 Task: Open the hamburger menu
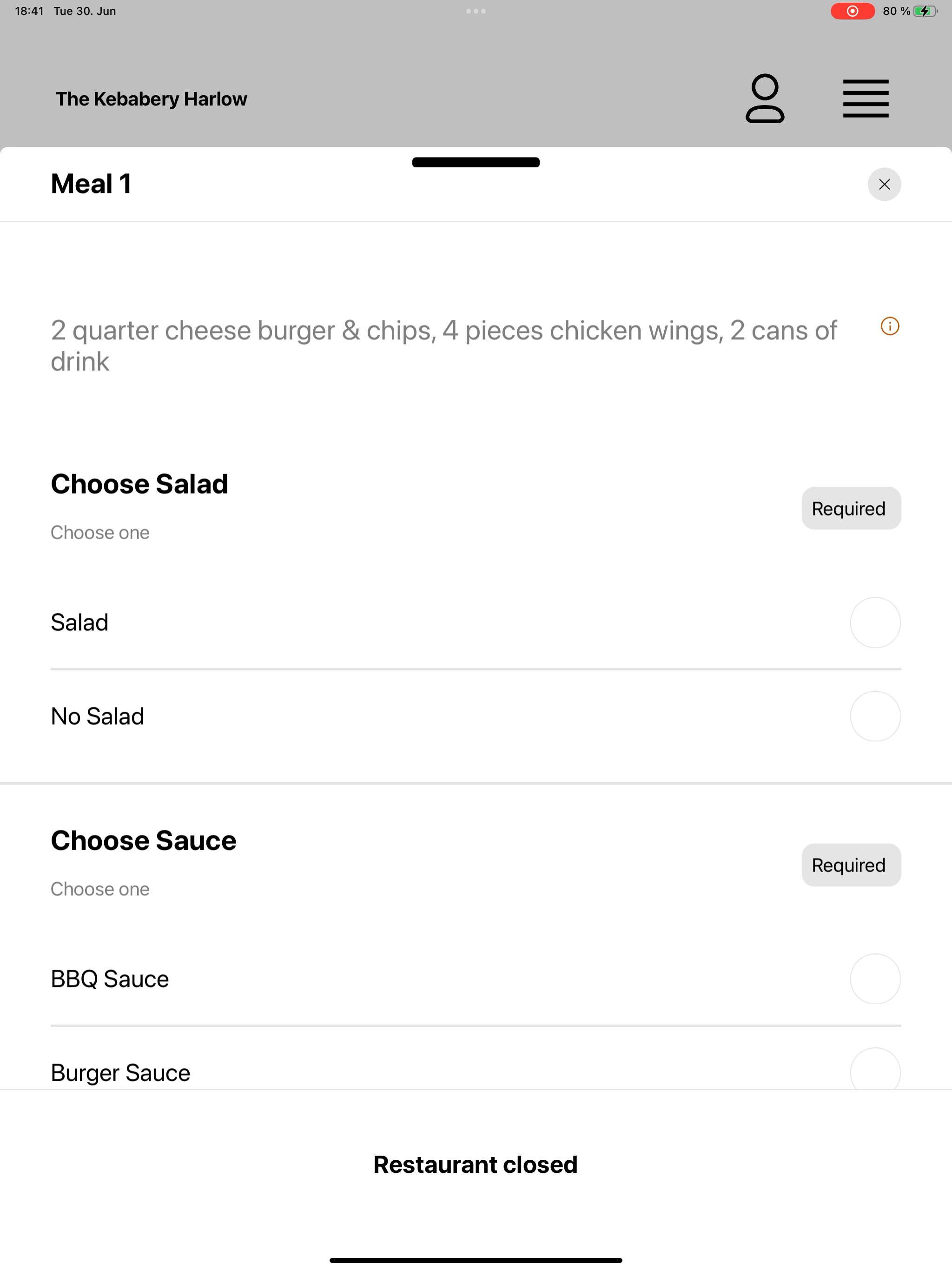coord(865,99)
